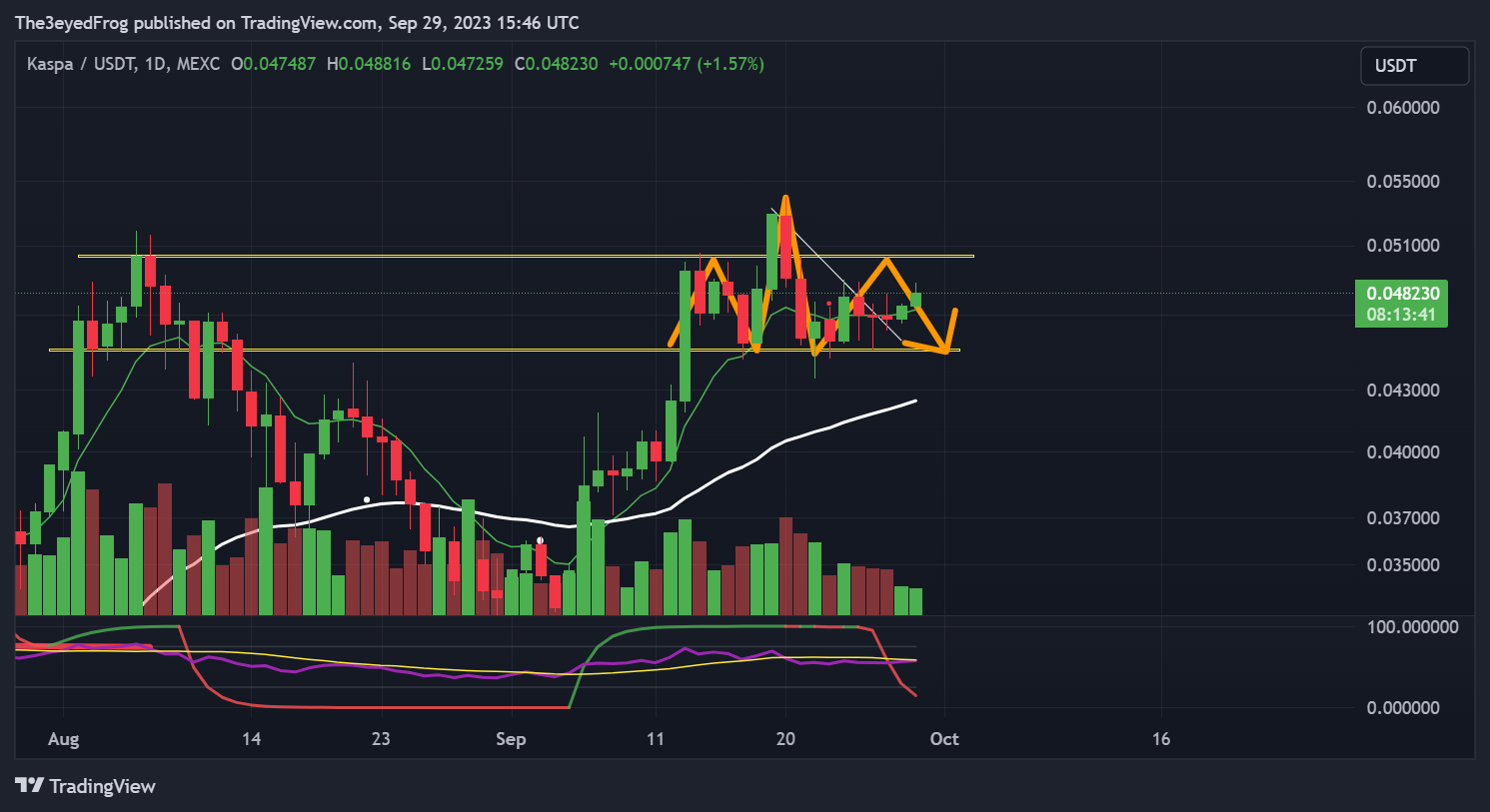Click the low value L0.047259
Viewport: 1490px width, 812px height.
[463, 64]
